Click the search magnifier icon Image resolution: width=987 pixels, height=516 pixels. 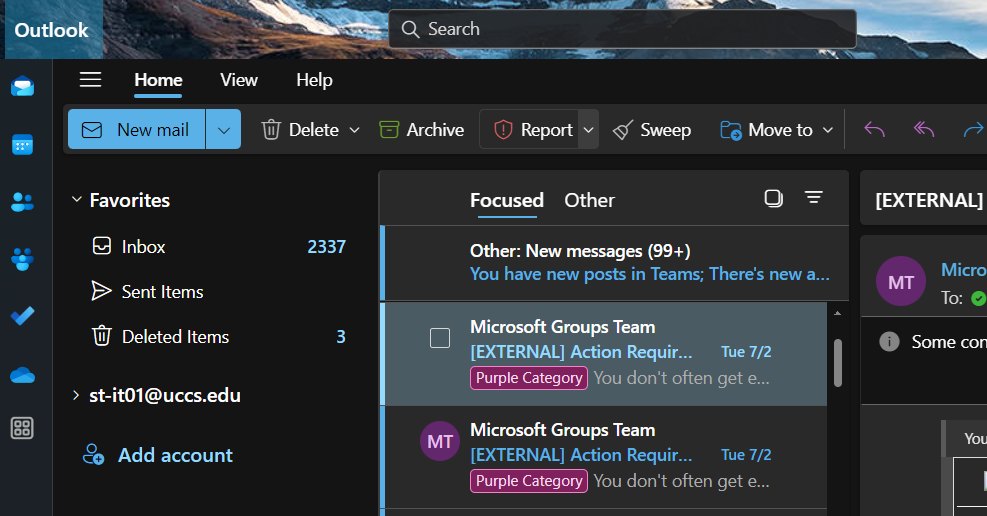coord(410,29)
